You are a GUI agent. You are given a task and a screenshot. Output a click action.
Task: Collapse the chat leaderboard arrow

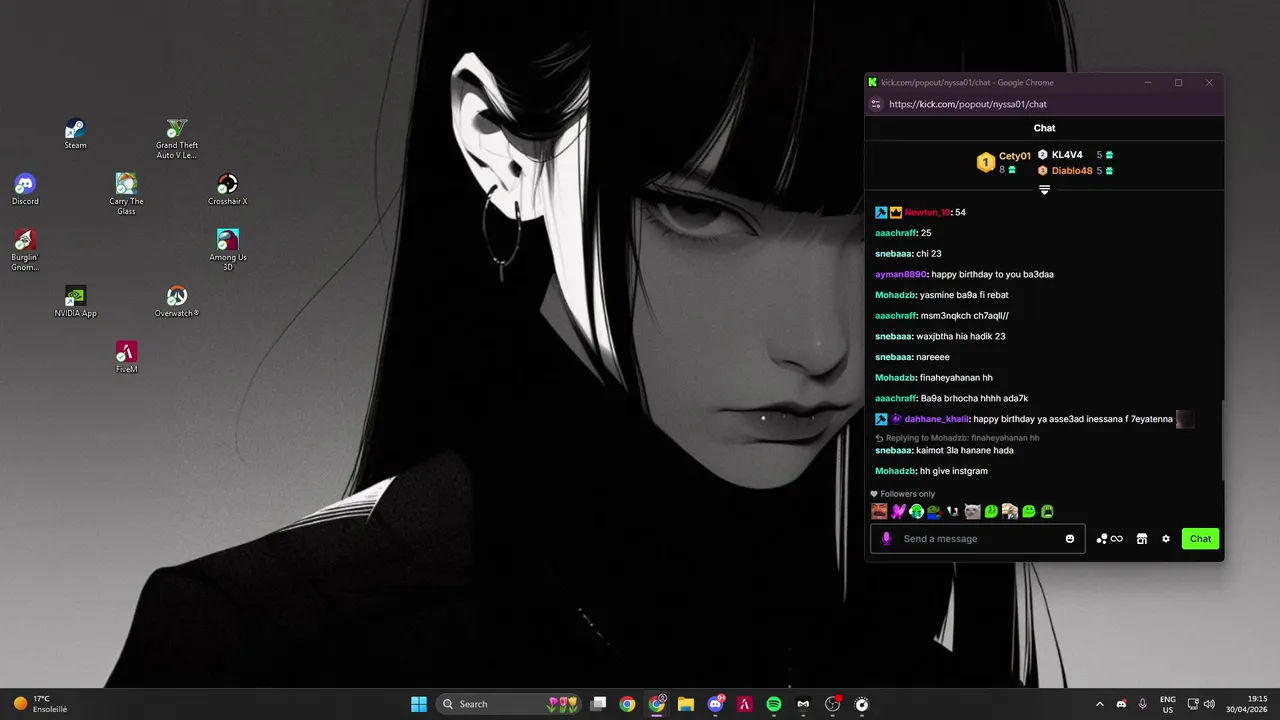coord(1044,190)
